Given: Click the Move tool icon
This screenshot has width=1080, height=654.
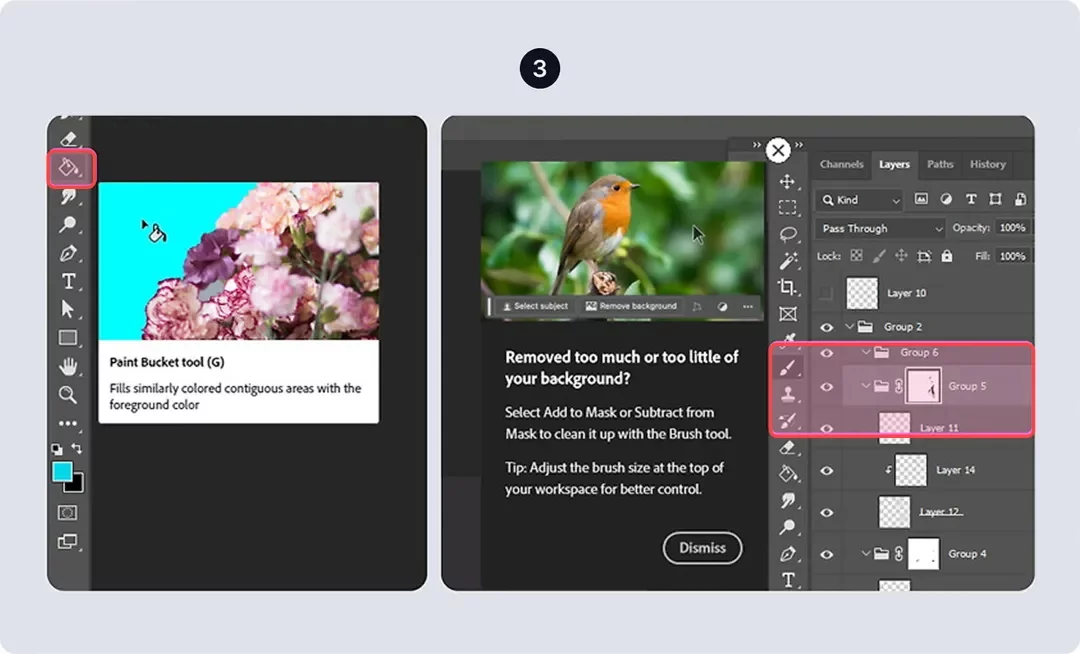Looking at the screenshot, I should click(x=788, y=181).
